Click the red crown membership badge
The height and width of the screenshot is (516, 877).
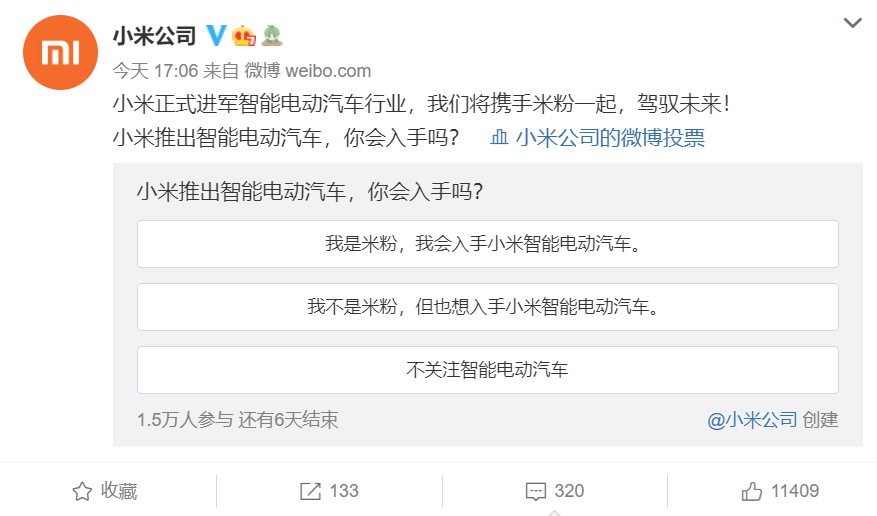tap(244, 37)
